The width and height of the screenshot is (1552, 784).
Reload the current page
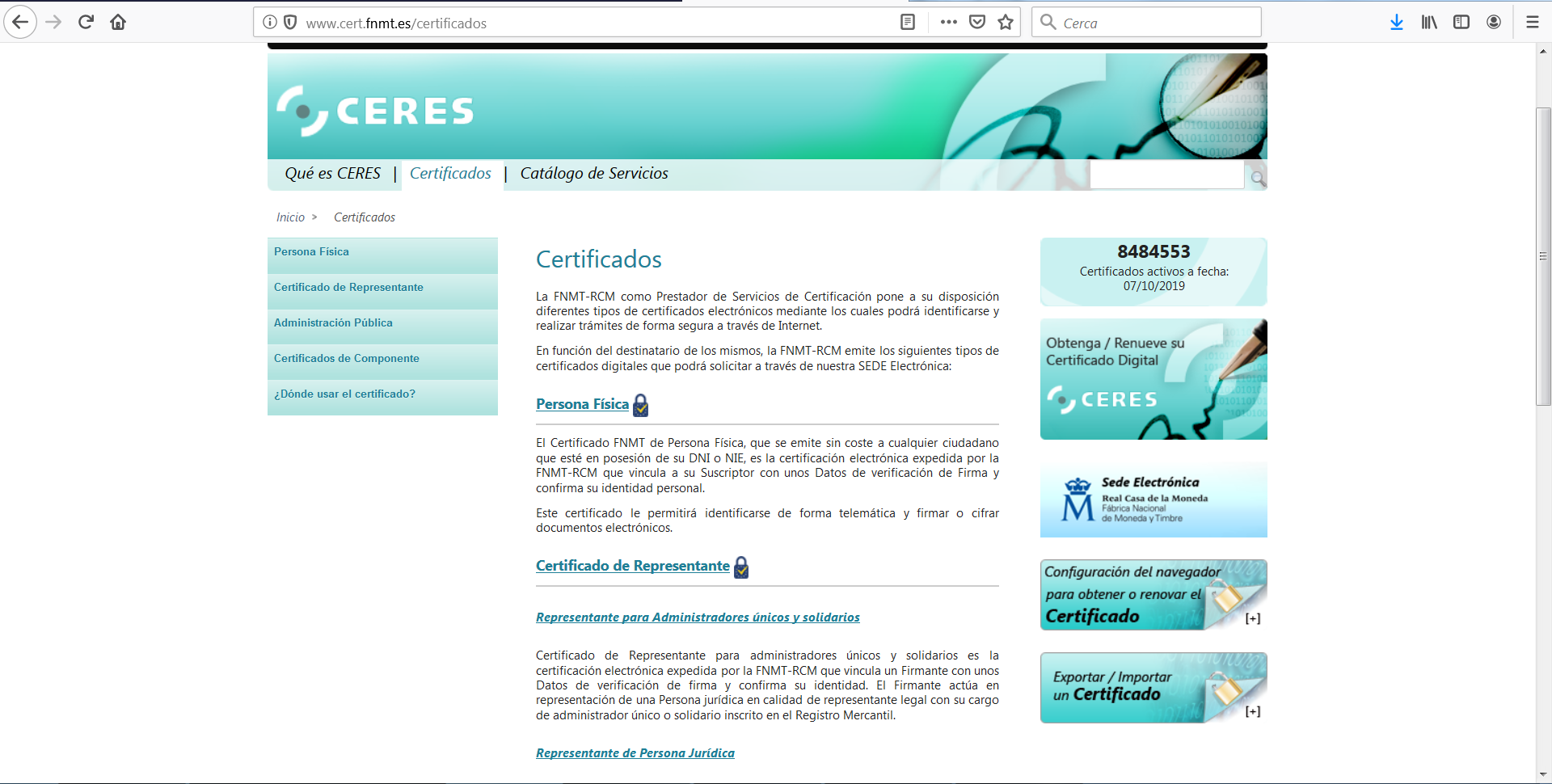pyautogui.click(x=86, y=22)
